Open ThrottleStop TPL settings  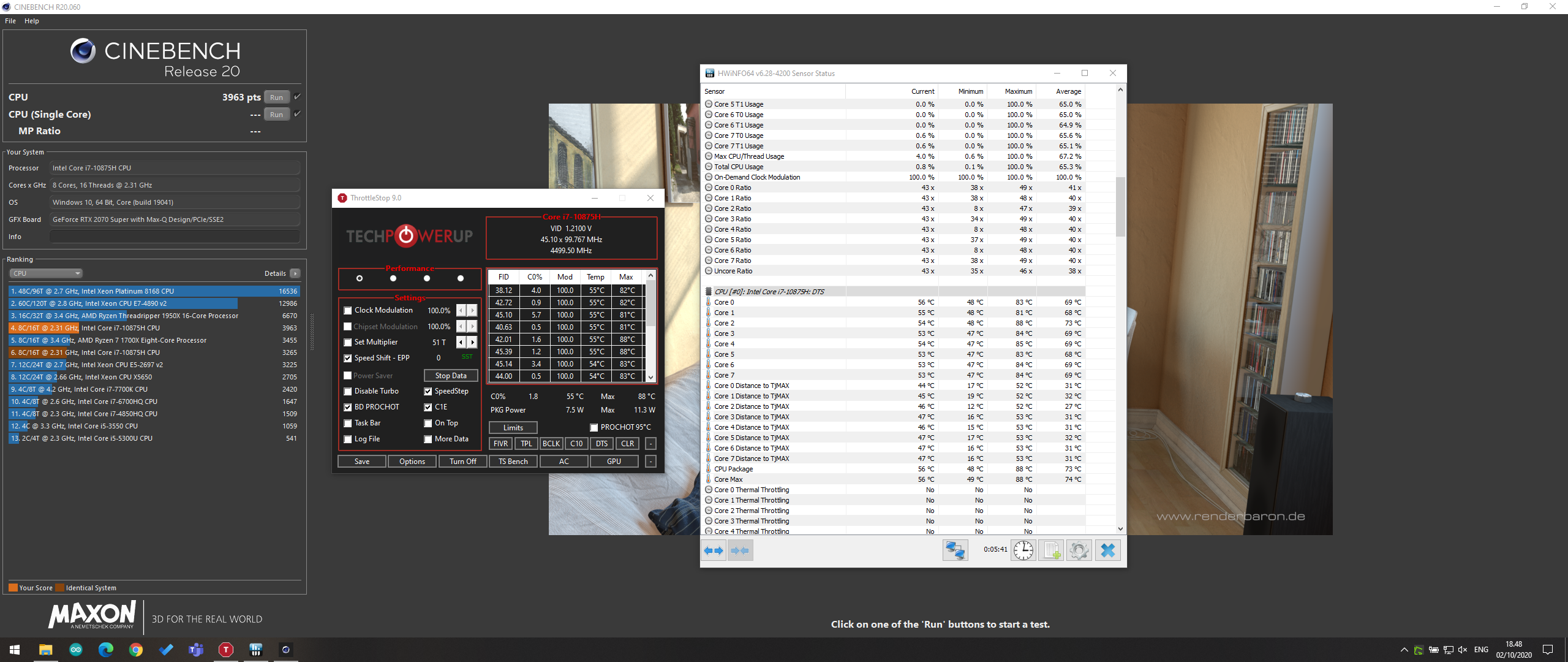pos(526,444)
